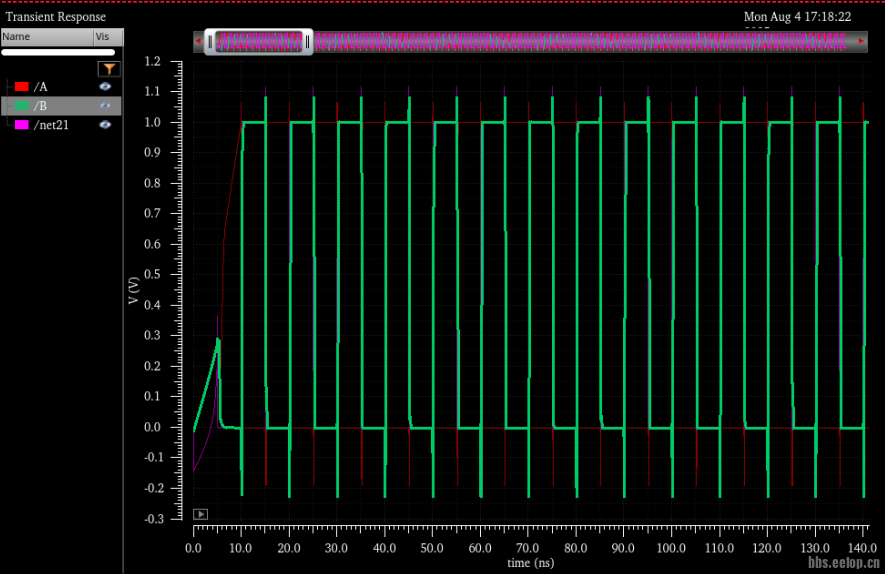Click the Vis column header
The height and width of the screenshot is (574, 885).
pyautogui.click(x=108, y=37)
